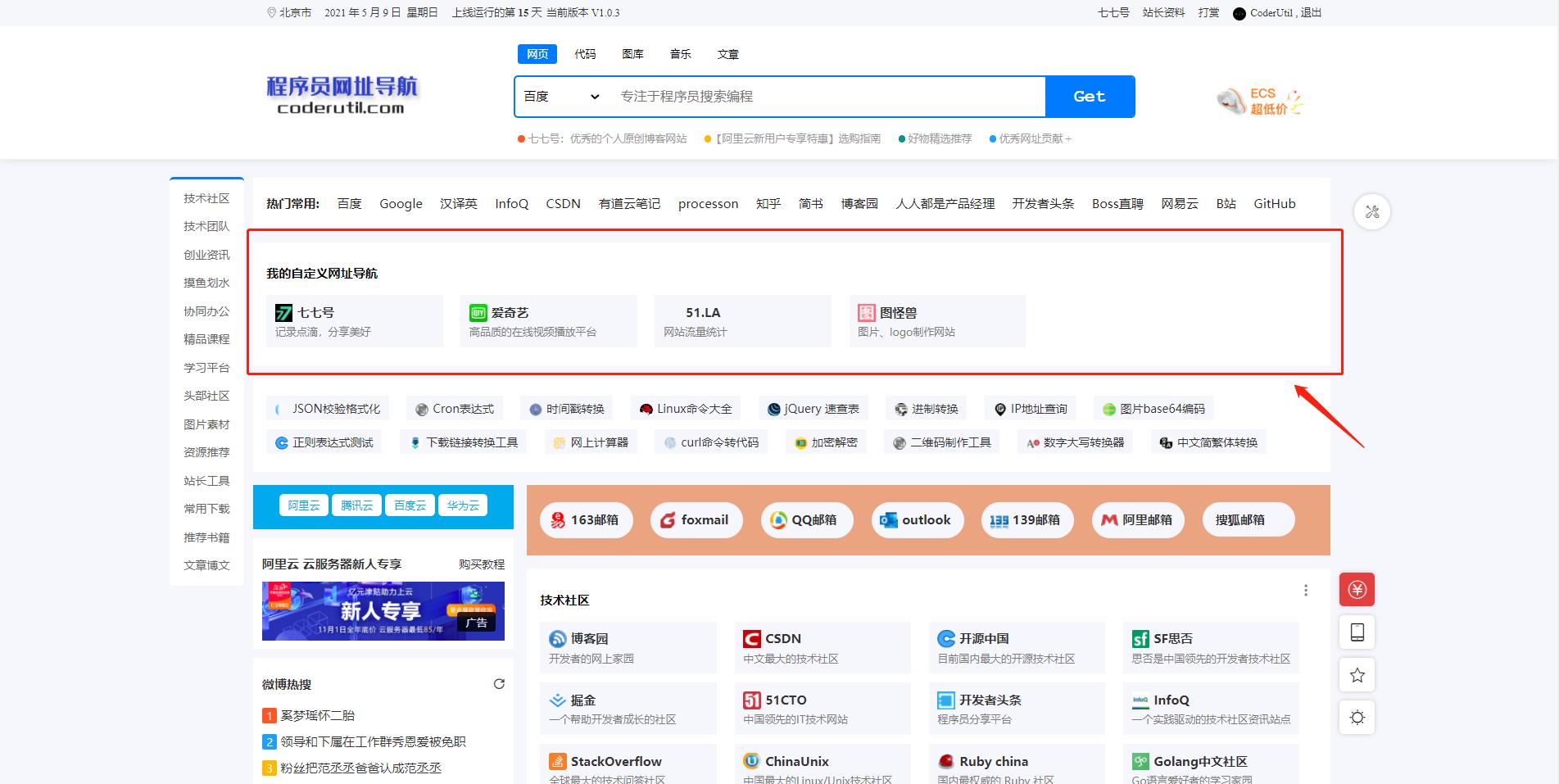The width and height of the screenshot is (1559, 784).
Task: Open the SF思否 community card
Action: click(1211, 648)
